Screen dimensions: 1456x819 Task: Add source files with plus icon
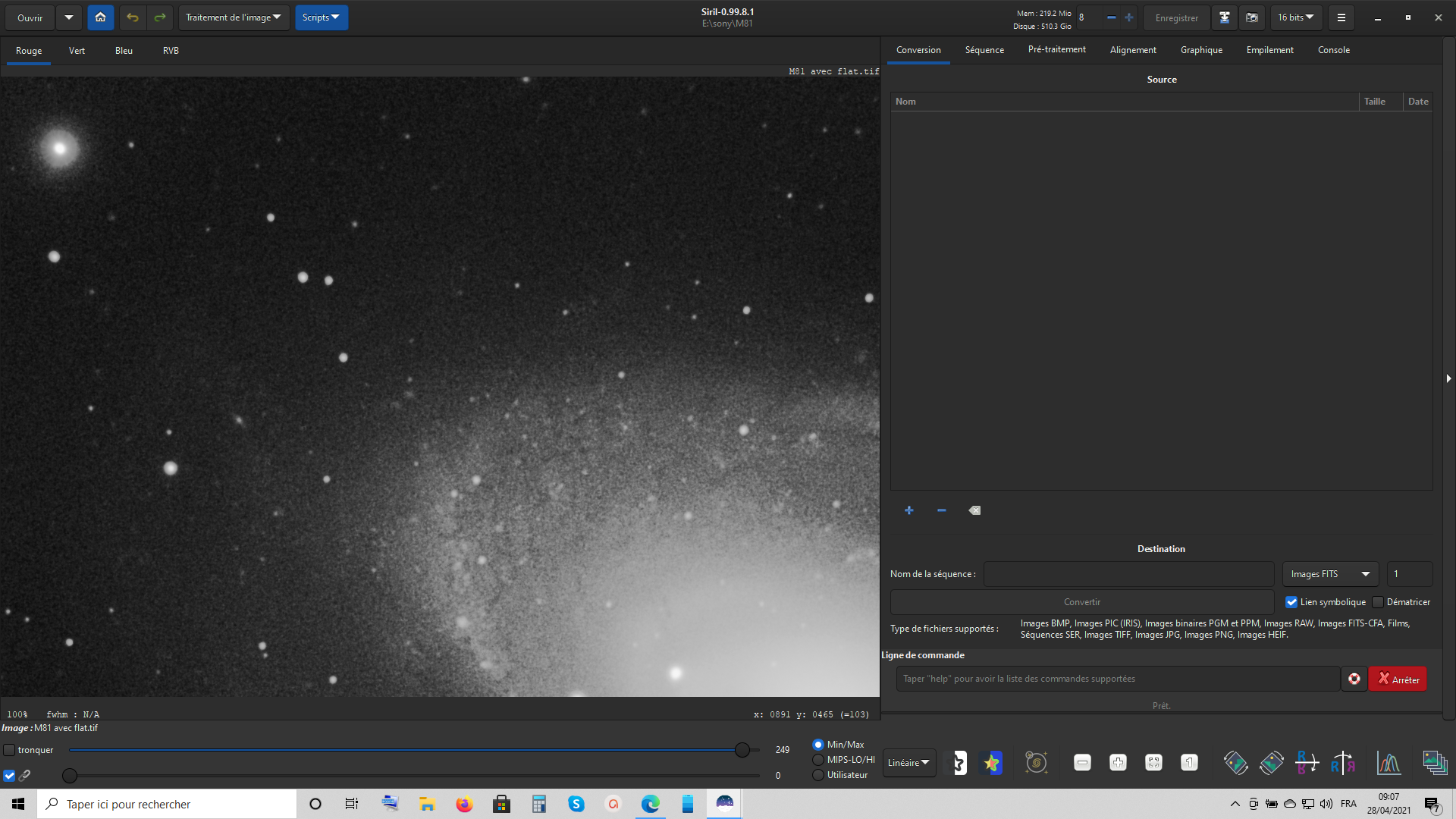pyautogui.click(x=908, y=510)
